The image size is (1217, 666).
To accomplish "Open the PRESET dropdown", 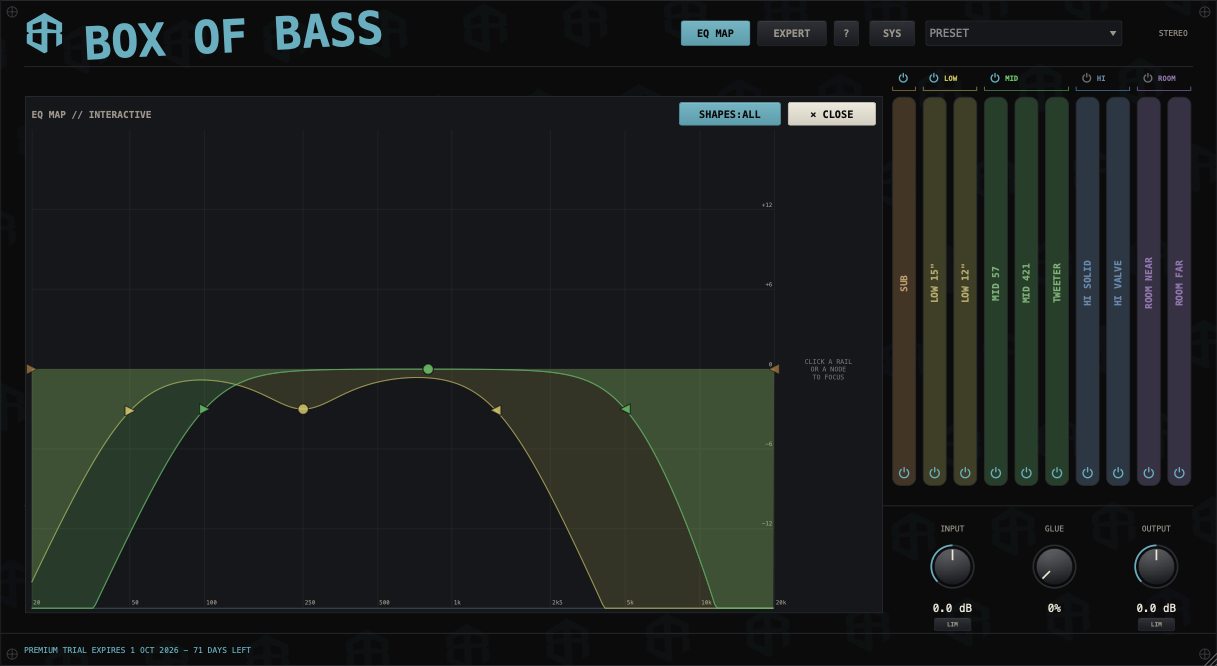I will (x=1023, y=33).
